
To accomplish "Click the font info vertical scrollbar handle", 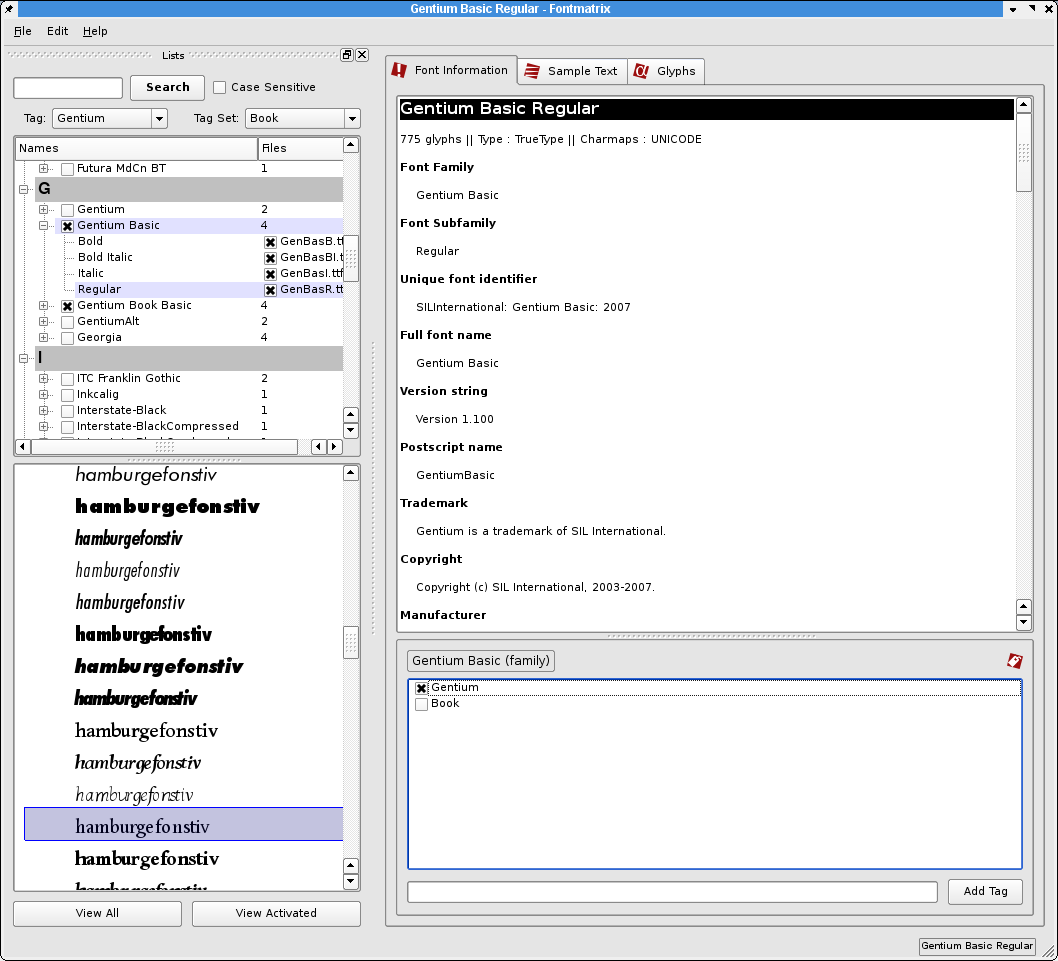I will (x=1024, y=153).
